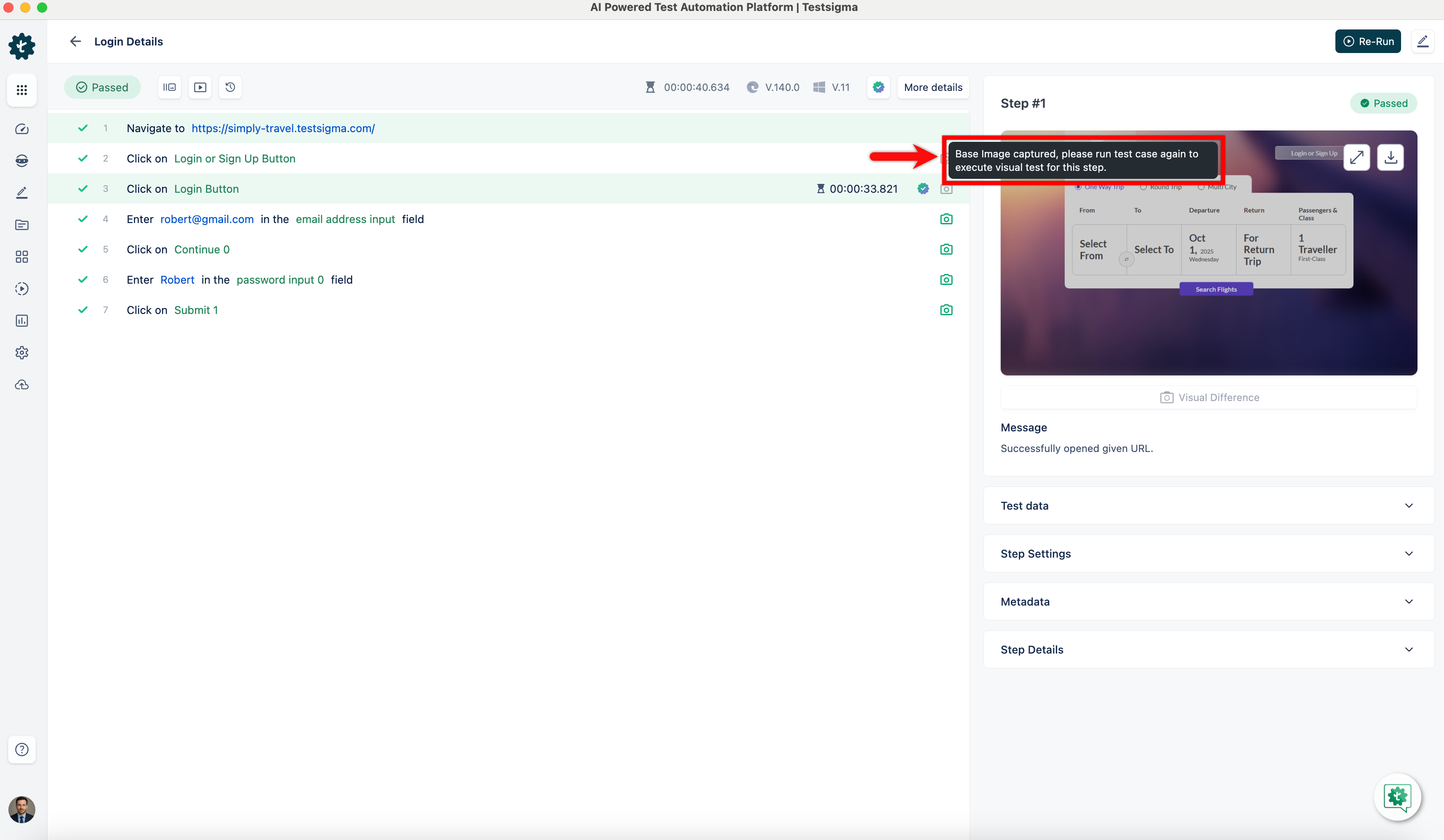Expand the Test data section
The image size is (1444, 840).
[1209, 505]
